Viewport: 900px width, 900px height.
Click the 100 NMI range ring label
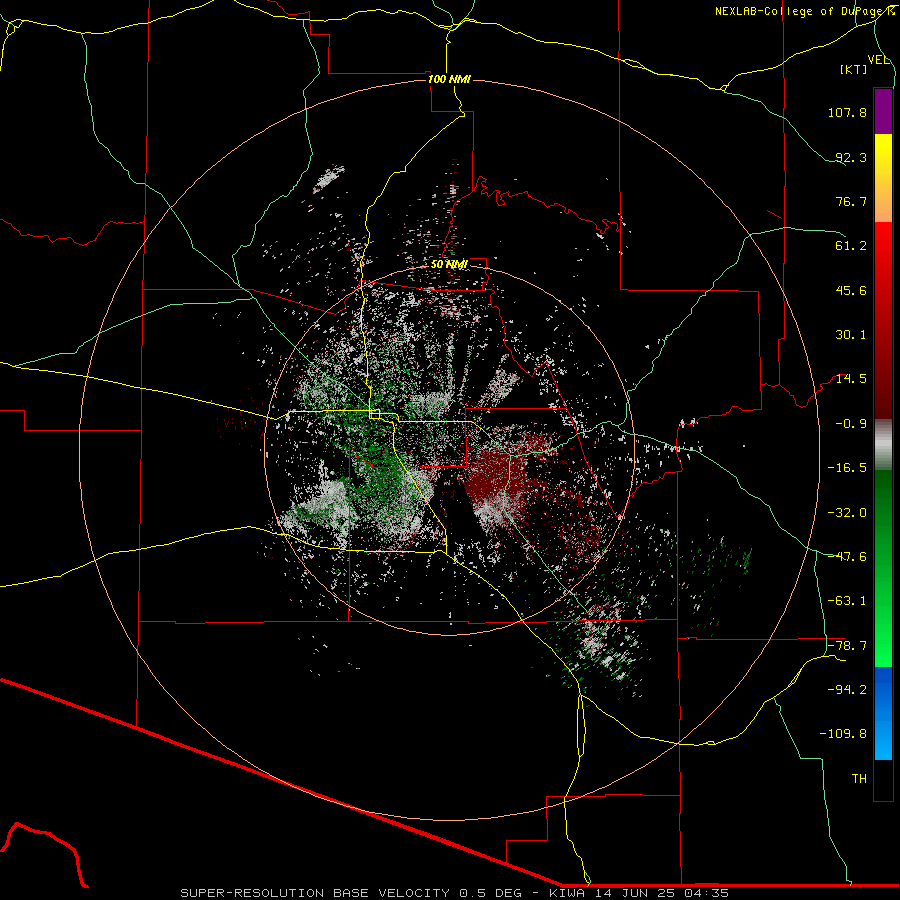[x=449, y=79]
